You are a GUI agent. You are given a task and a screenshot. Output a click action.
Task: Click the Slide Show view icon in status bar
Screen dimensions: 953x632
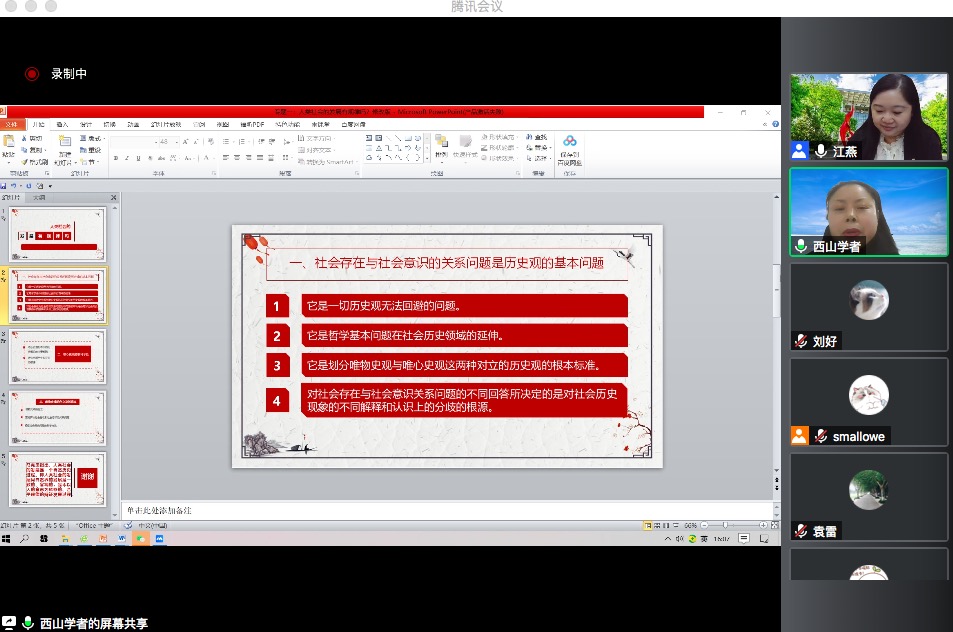click(675, 525)
